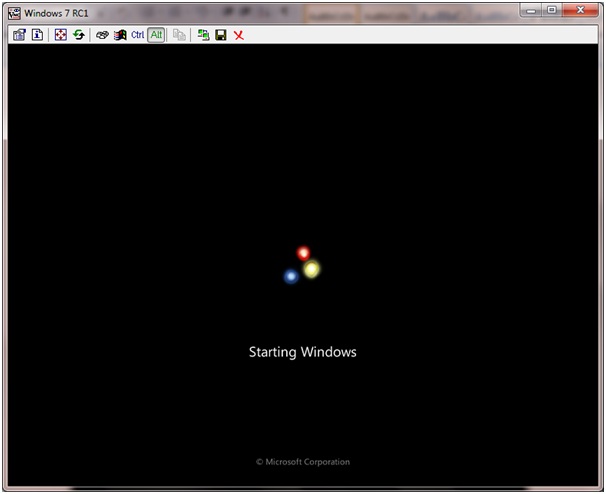Open the connection options icon

(19, 35)
